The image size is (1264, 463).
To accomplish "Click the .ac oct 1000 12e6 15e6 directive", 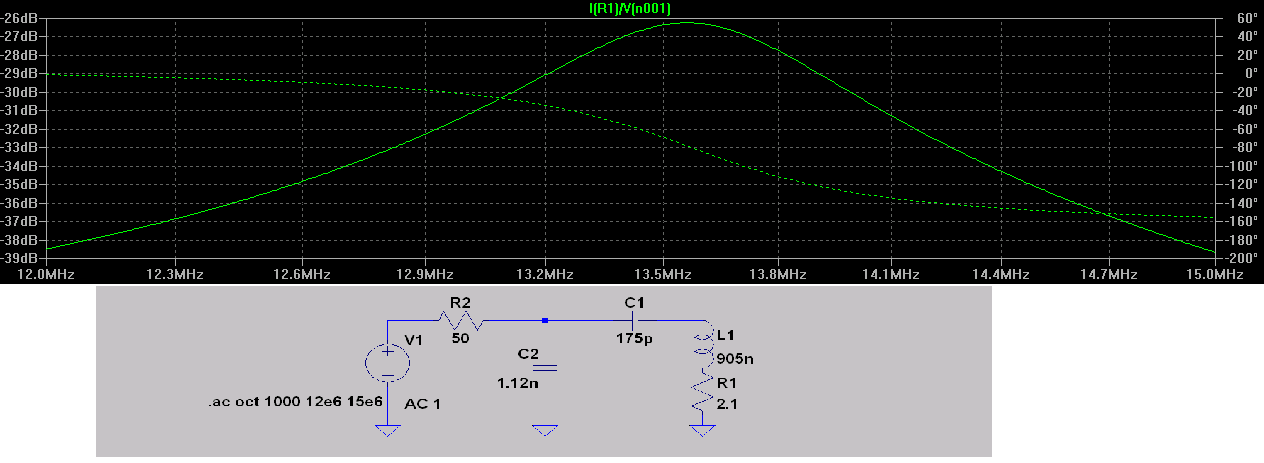I will point(295,401).
